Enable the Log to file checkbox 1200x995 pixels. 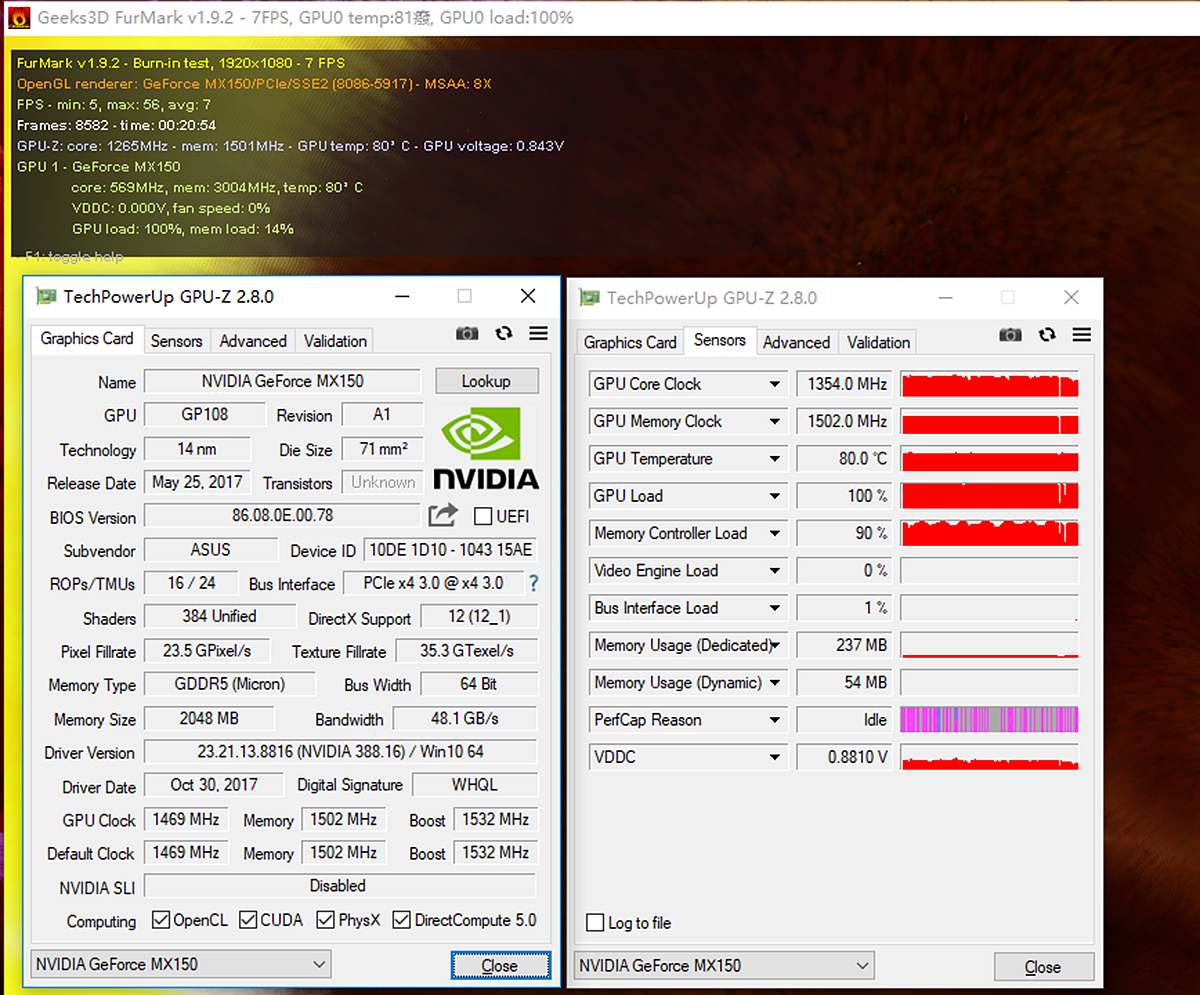[595, 922]
